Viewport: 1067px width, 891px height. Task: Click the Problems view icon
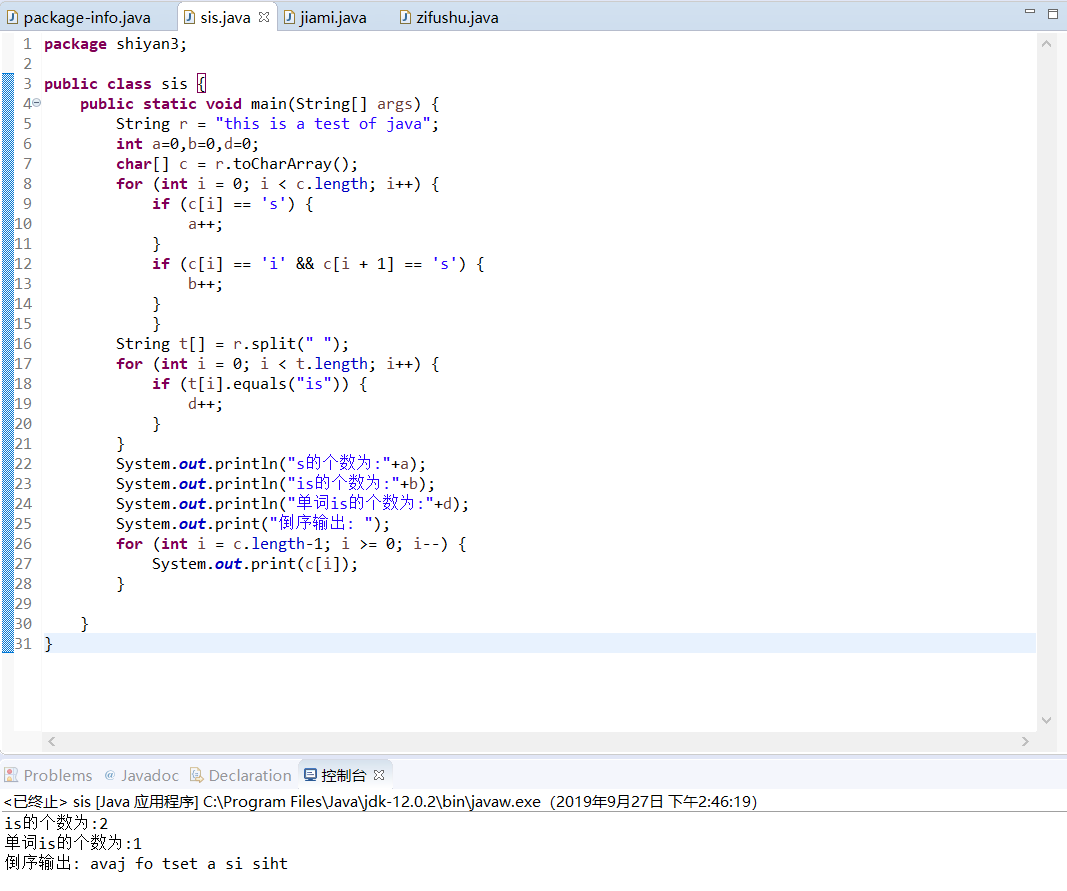click(x=11, y=775)
